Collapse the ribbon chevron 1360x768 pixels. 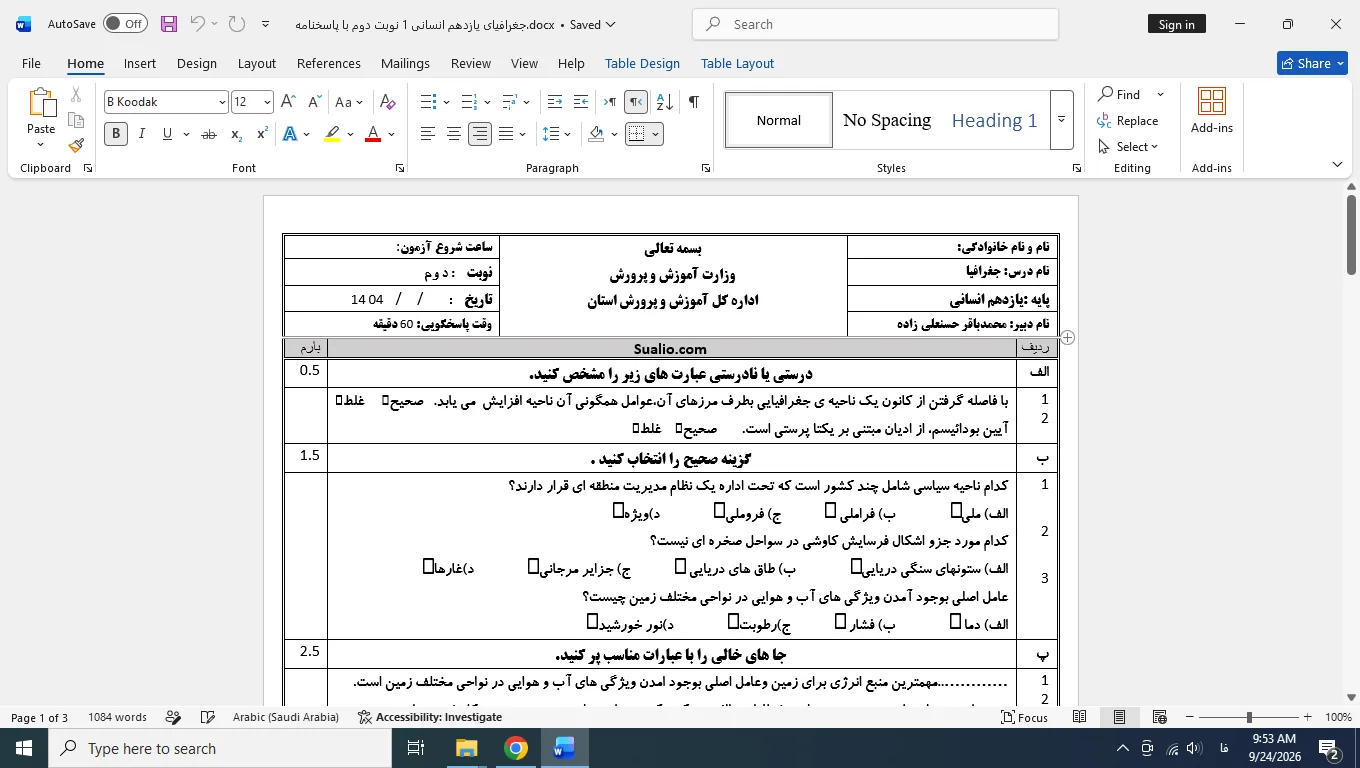[1338, 164]
